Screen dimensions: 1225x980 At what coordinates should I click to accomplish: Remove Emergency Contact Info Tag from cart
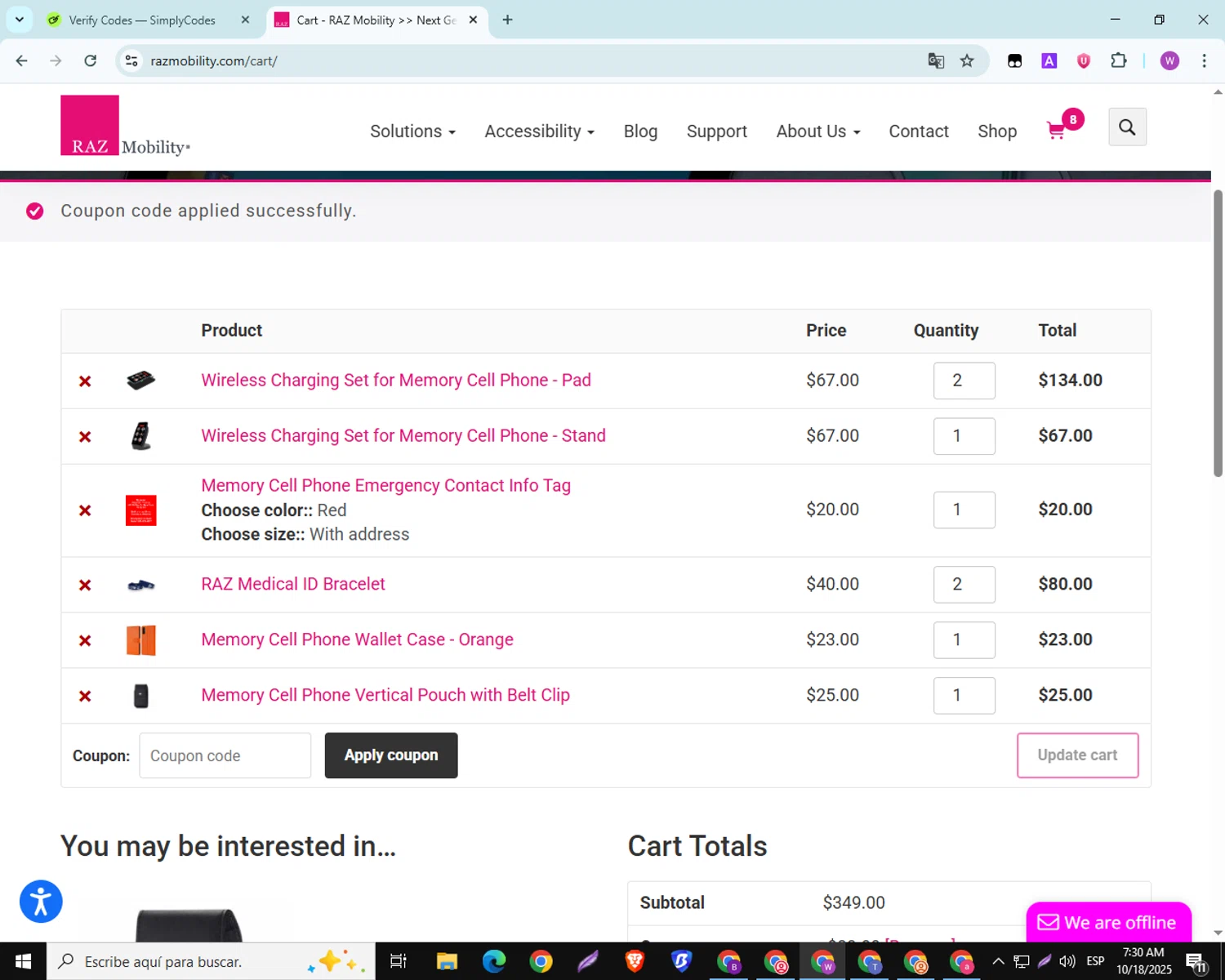click(x=85, y=510)
